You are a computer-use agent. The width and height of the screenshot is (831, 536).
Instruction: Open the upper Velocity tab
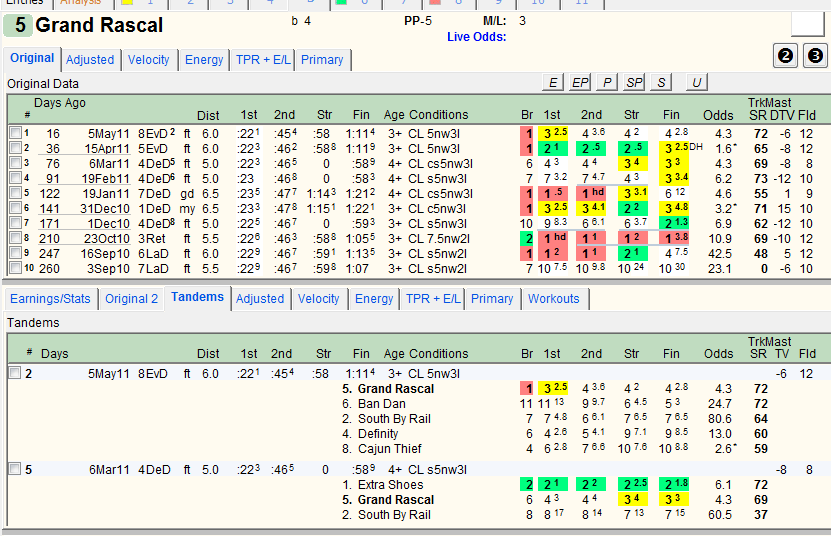pyautogui.click(x=148, y=60)
